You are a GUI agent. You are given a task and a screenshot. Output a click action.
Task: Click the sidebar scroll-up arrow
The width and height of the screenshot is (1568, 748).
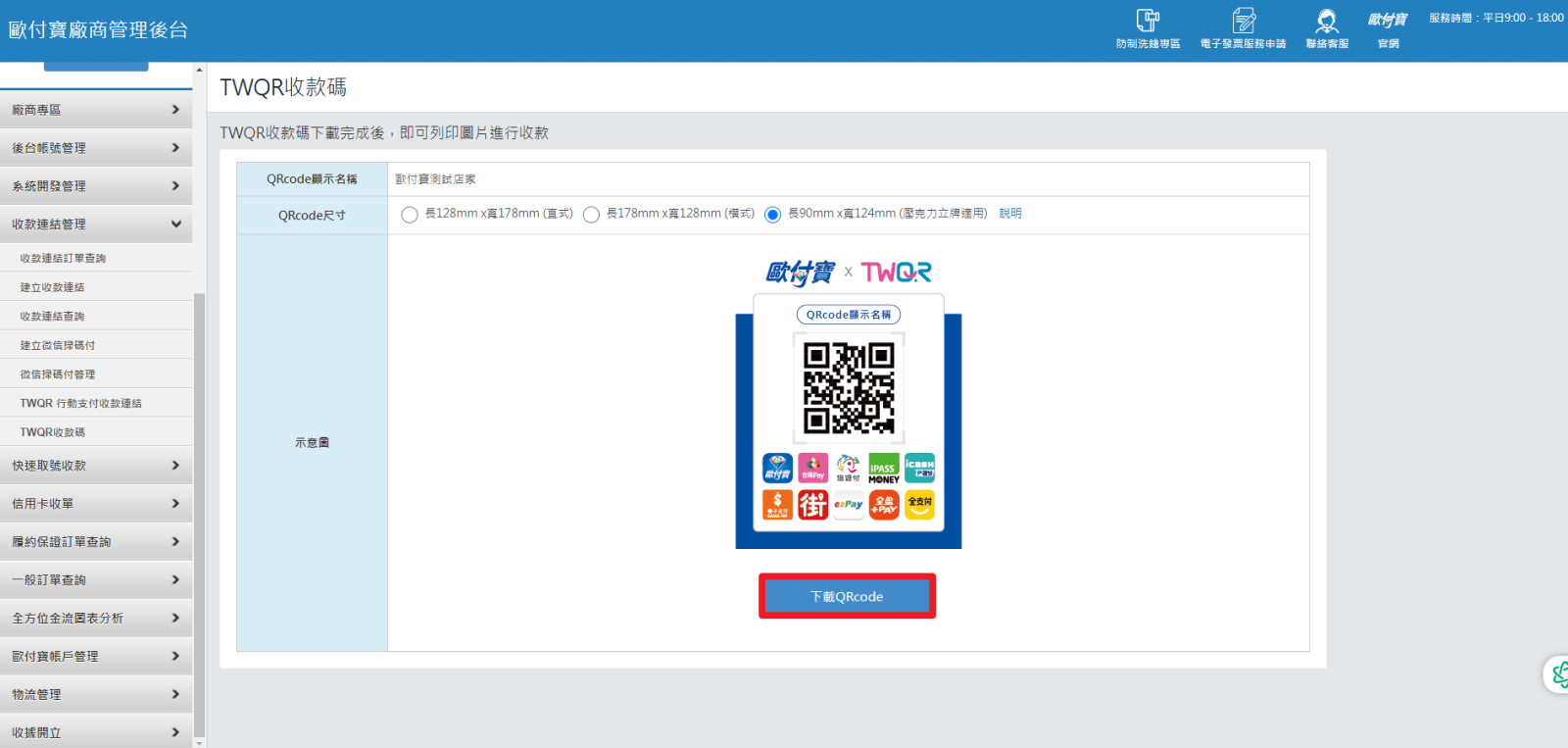tap(200, 70)
